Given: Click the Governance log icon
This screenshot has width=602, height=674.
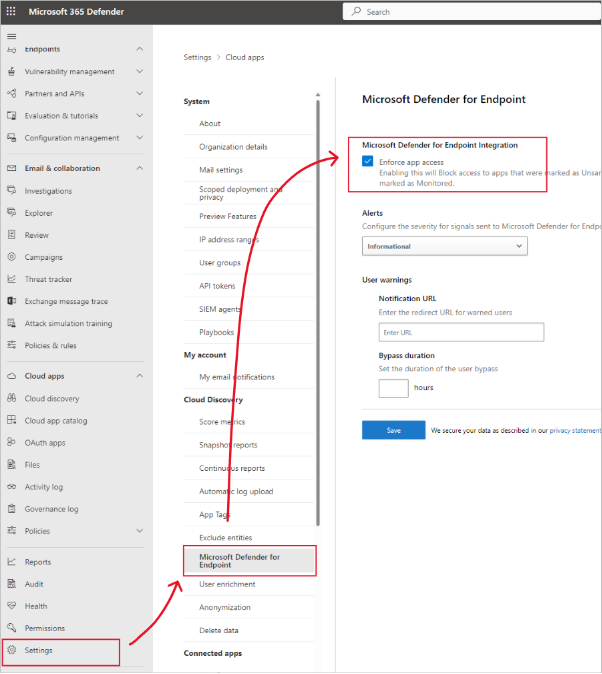Looking at the screenshot, I should pos(12,509).
